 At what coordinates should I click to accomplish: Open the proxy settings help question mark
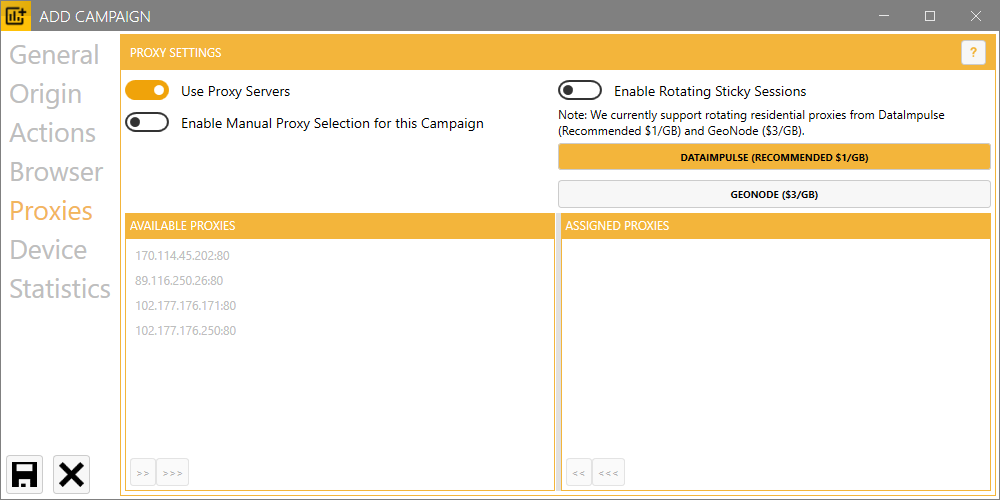(x=973, y=53)
